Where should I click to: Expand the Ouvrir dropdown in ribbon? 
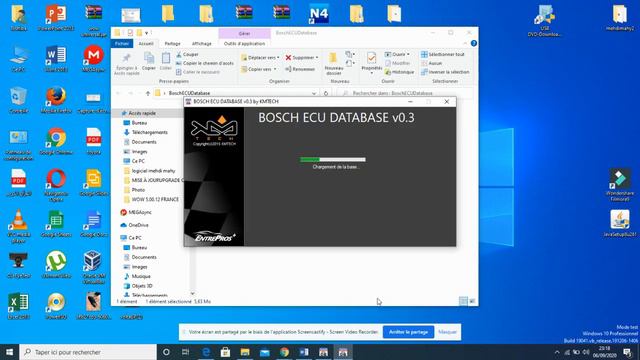tap(408, 54)
